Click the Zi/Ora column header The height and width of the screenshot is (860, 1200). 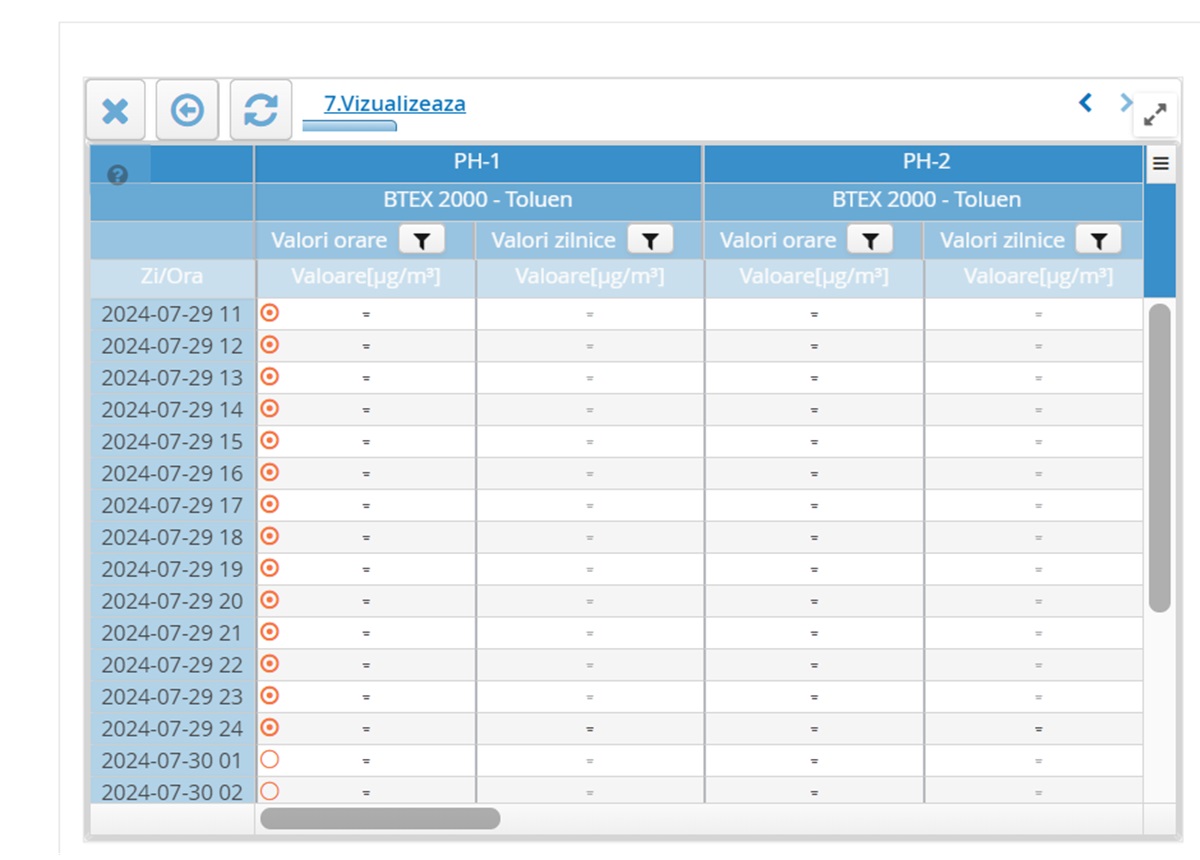(171, 277)
